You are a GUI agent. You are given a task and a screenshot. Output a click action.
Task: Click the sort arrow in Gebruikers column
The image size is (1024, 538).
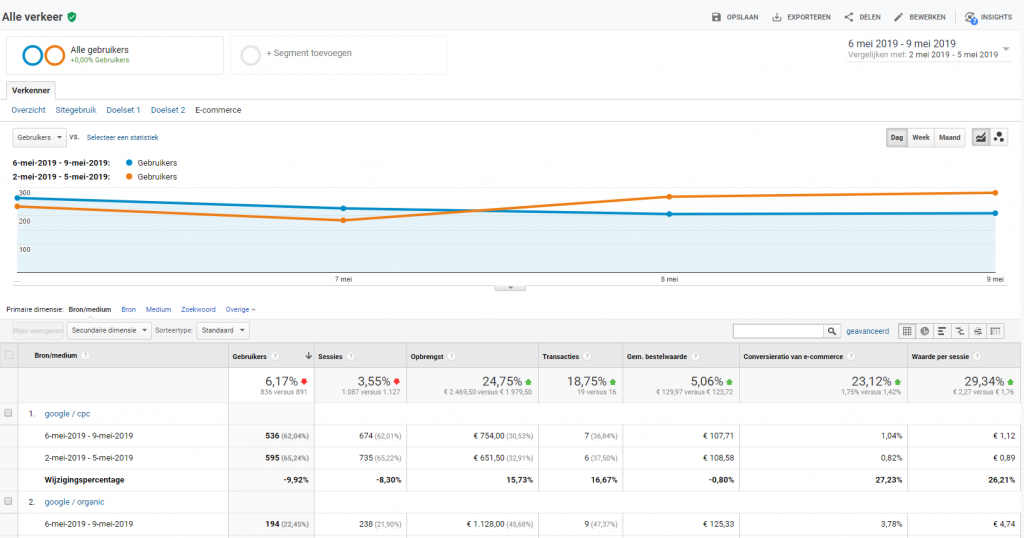pos(308,356)
